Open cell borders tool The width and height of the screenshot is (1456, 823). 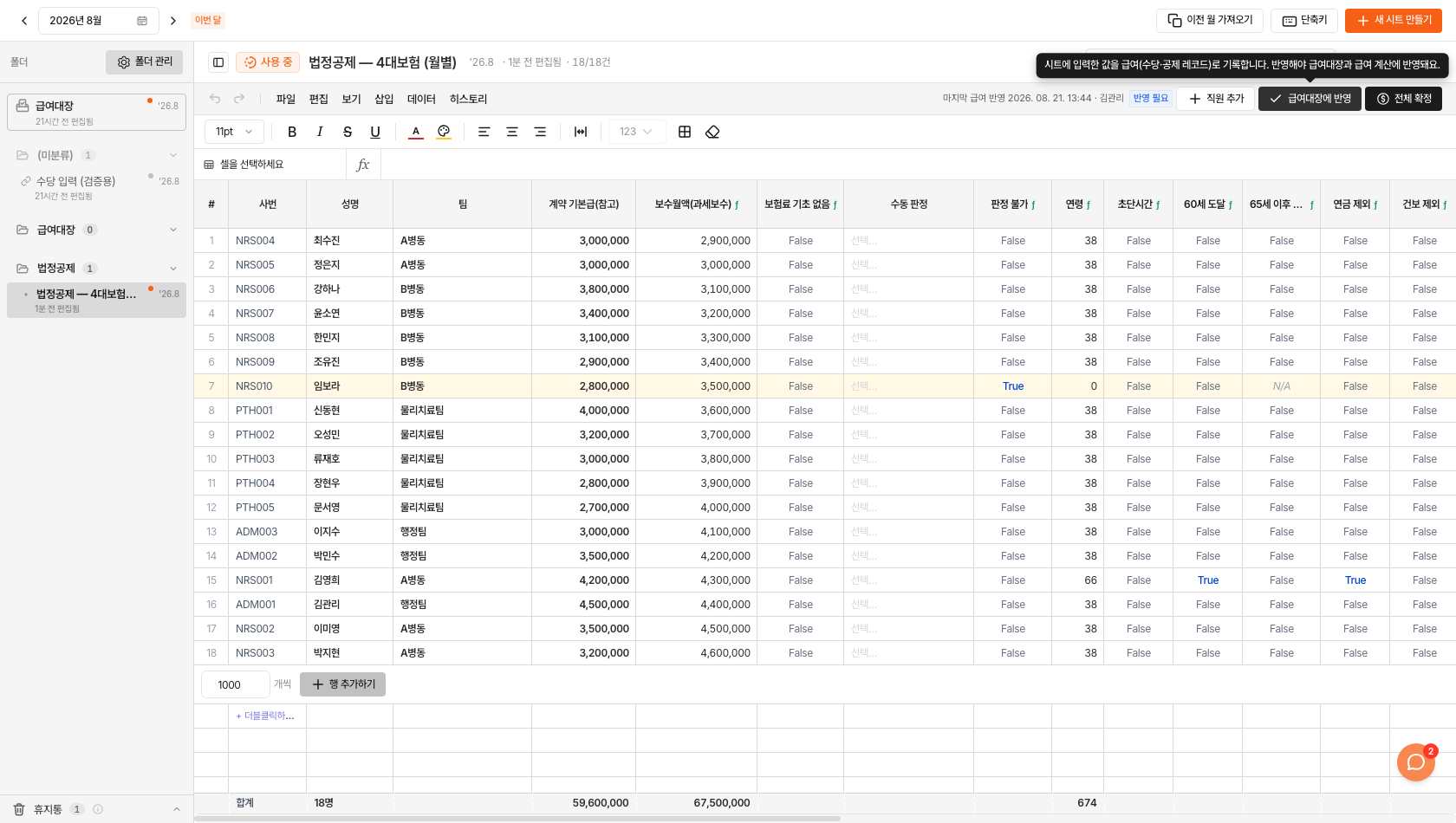point(685,132)
